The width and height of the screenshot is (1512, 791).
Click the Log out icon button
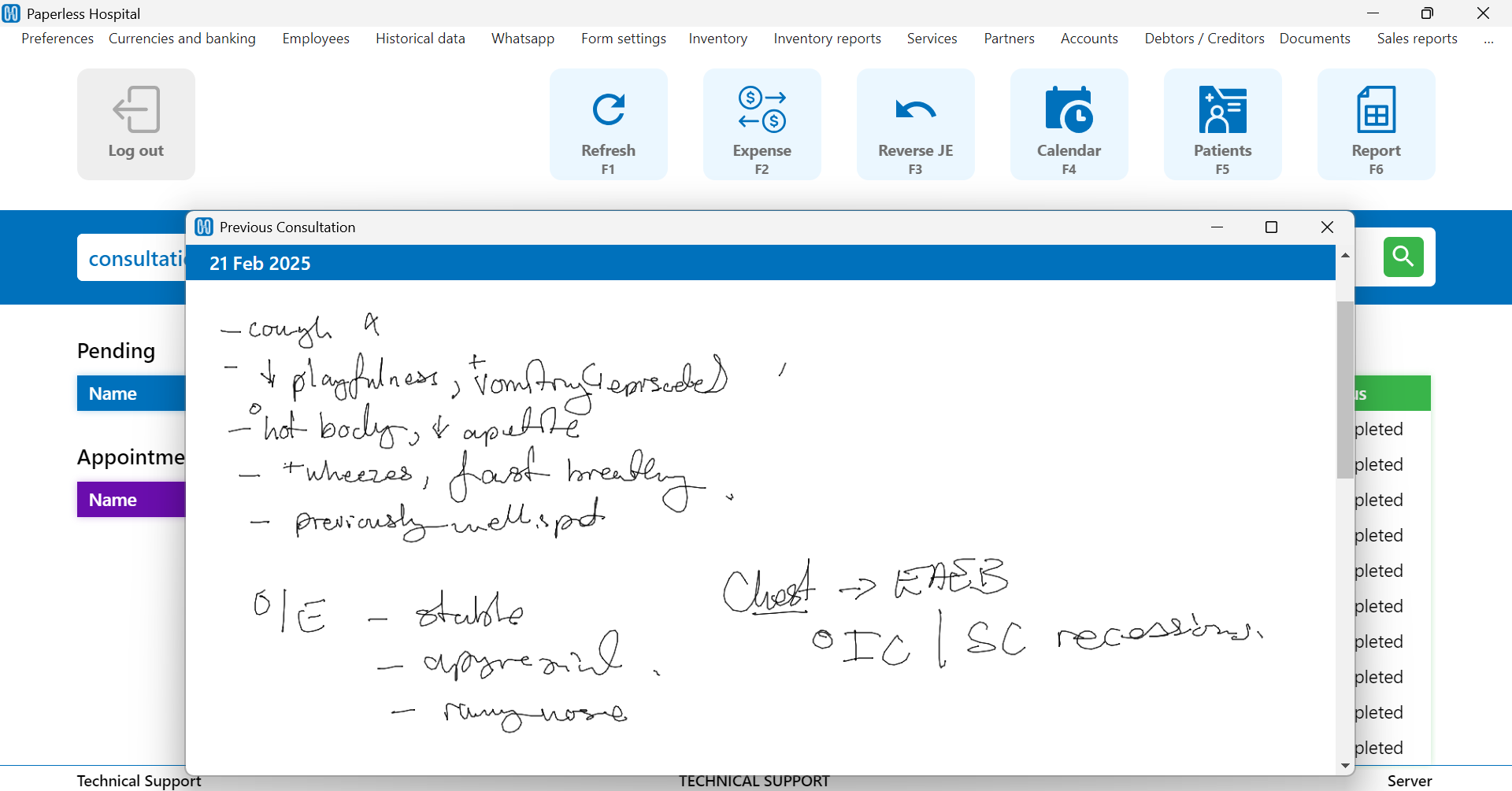click(136, 124)
